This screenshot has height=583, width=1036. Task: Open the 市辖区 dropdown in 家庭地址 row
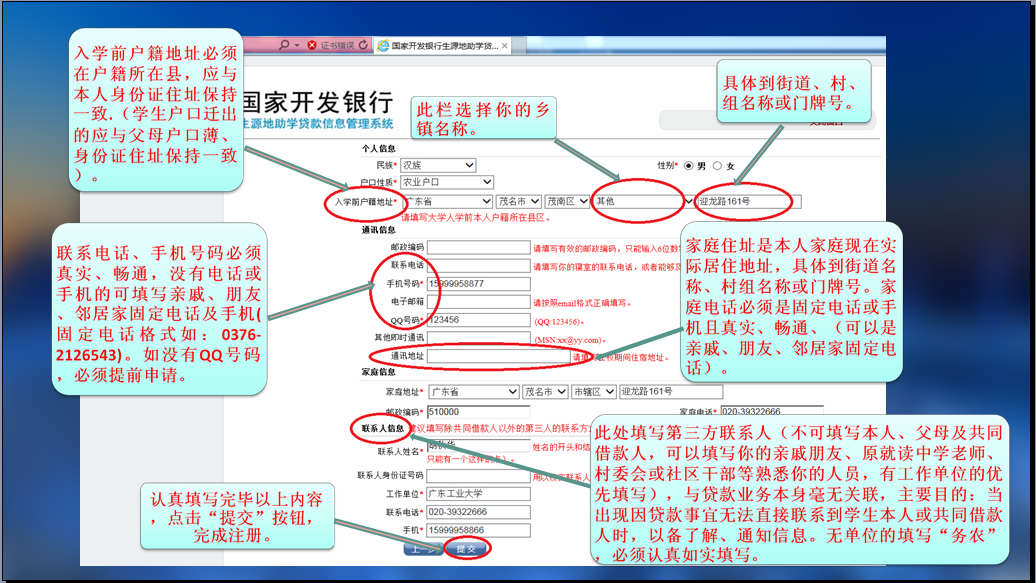click(593, 391)
